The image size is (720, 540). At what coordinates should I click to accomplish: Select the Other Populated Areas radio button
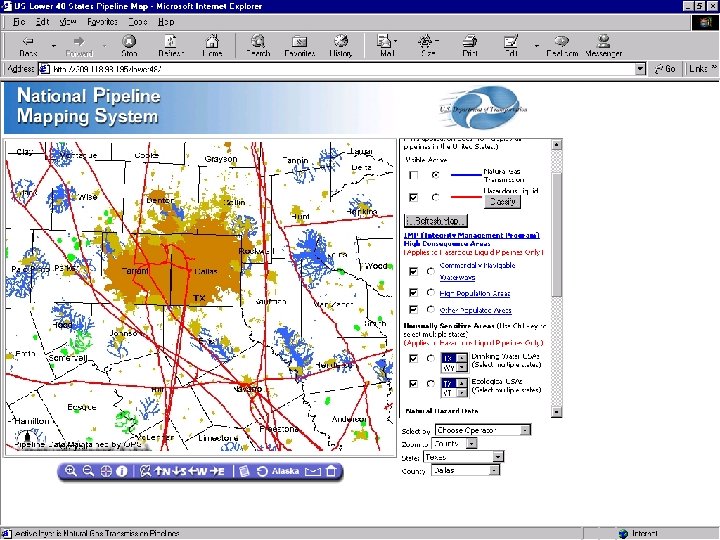tap(430, 311)
